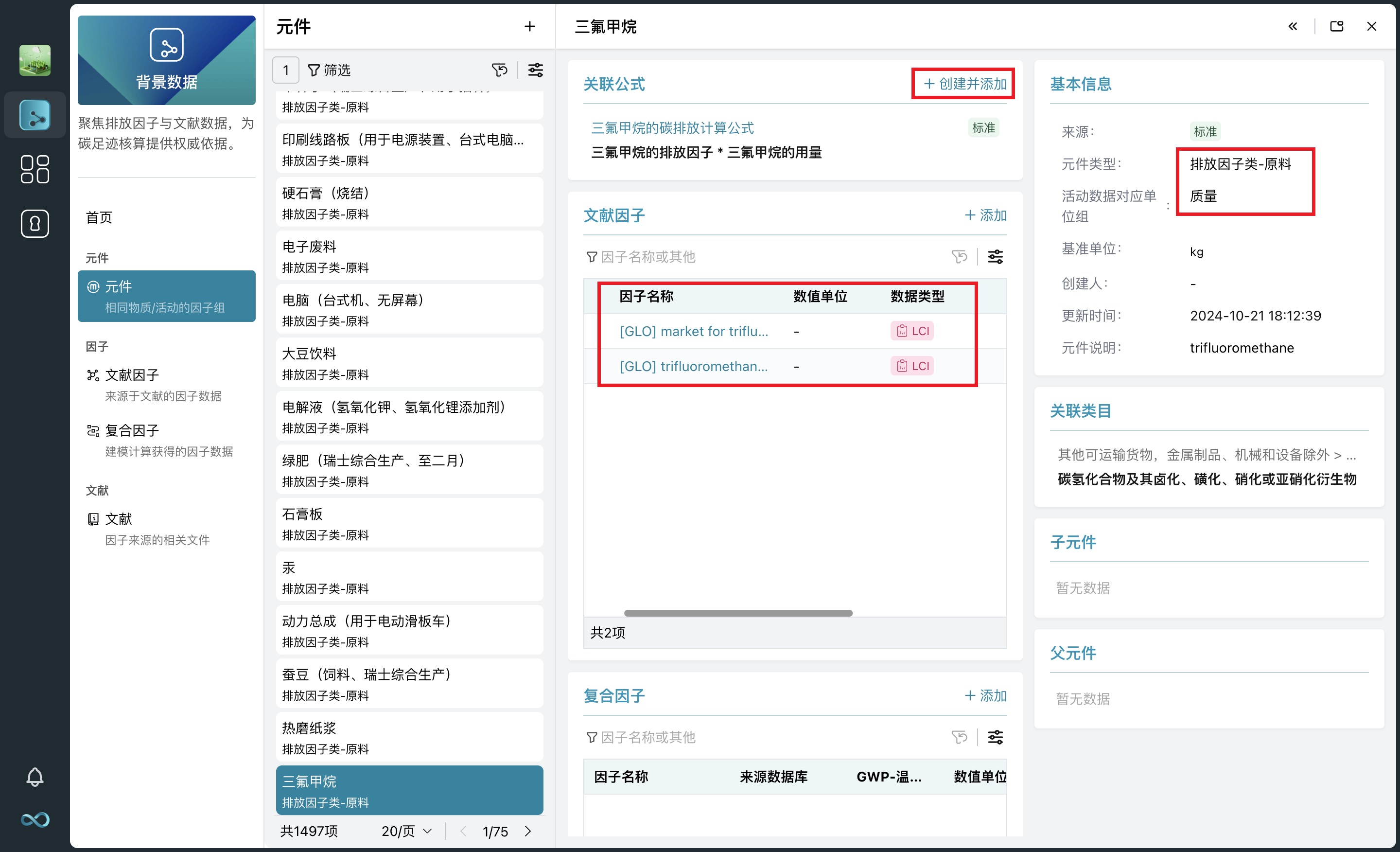Click 创建并添加 to create a formula
The image size is (1400, 852).
(x=963, y=84)
